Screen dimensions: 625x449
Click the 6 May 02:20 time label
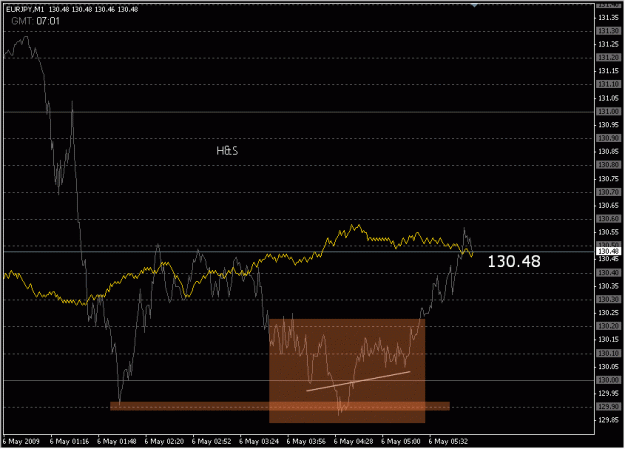(164, 441)
